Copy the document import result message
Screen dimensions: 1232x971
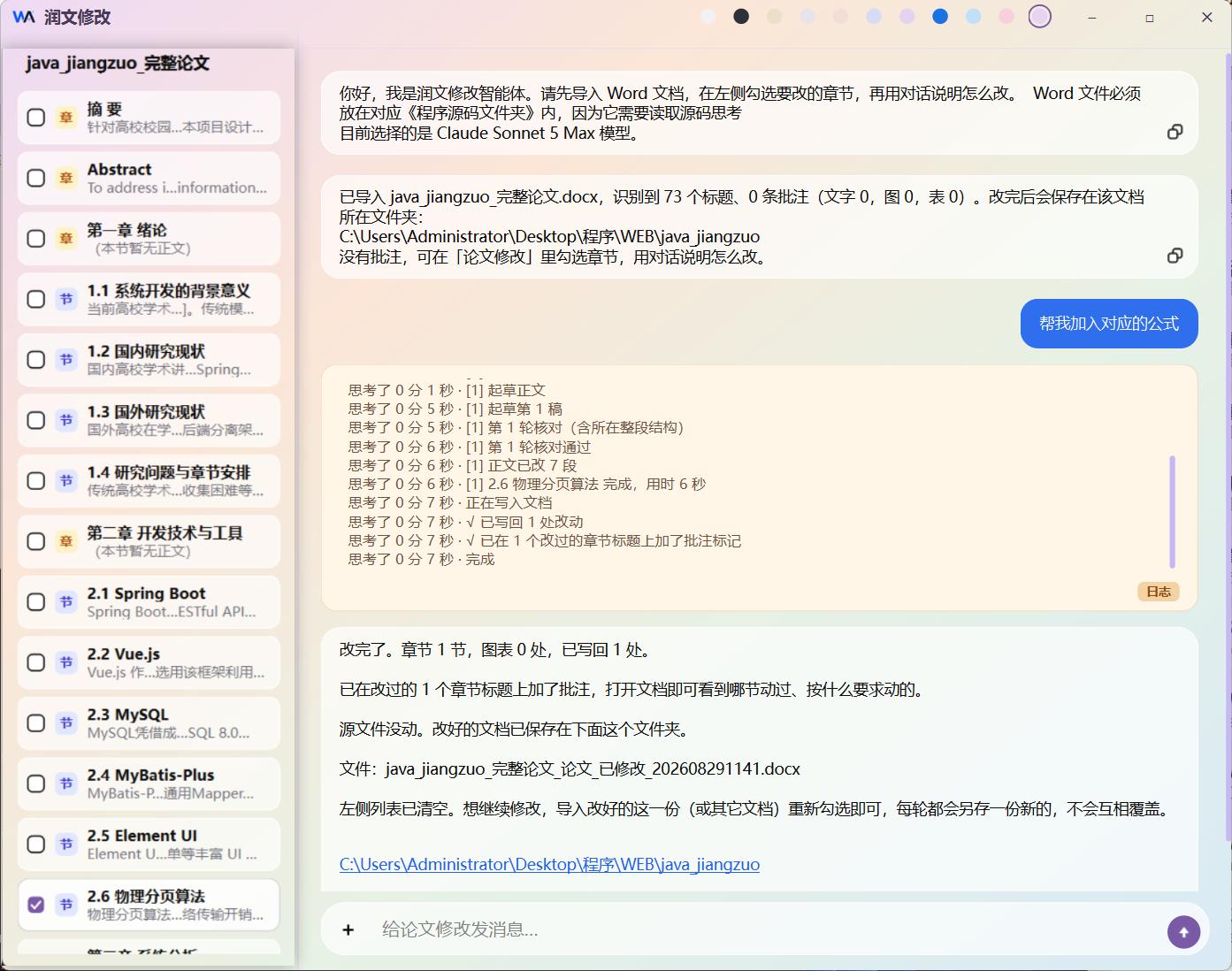tap(1175, 256)
